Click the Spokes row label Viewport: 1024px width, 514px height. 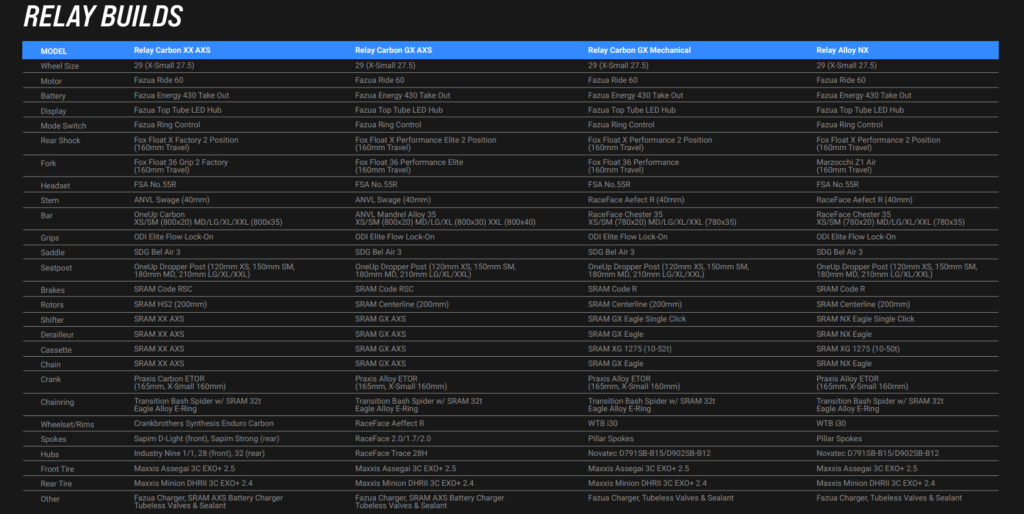tap(54, 440)
